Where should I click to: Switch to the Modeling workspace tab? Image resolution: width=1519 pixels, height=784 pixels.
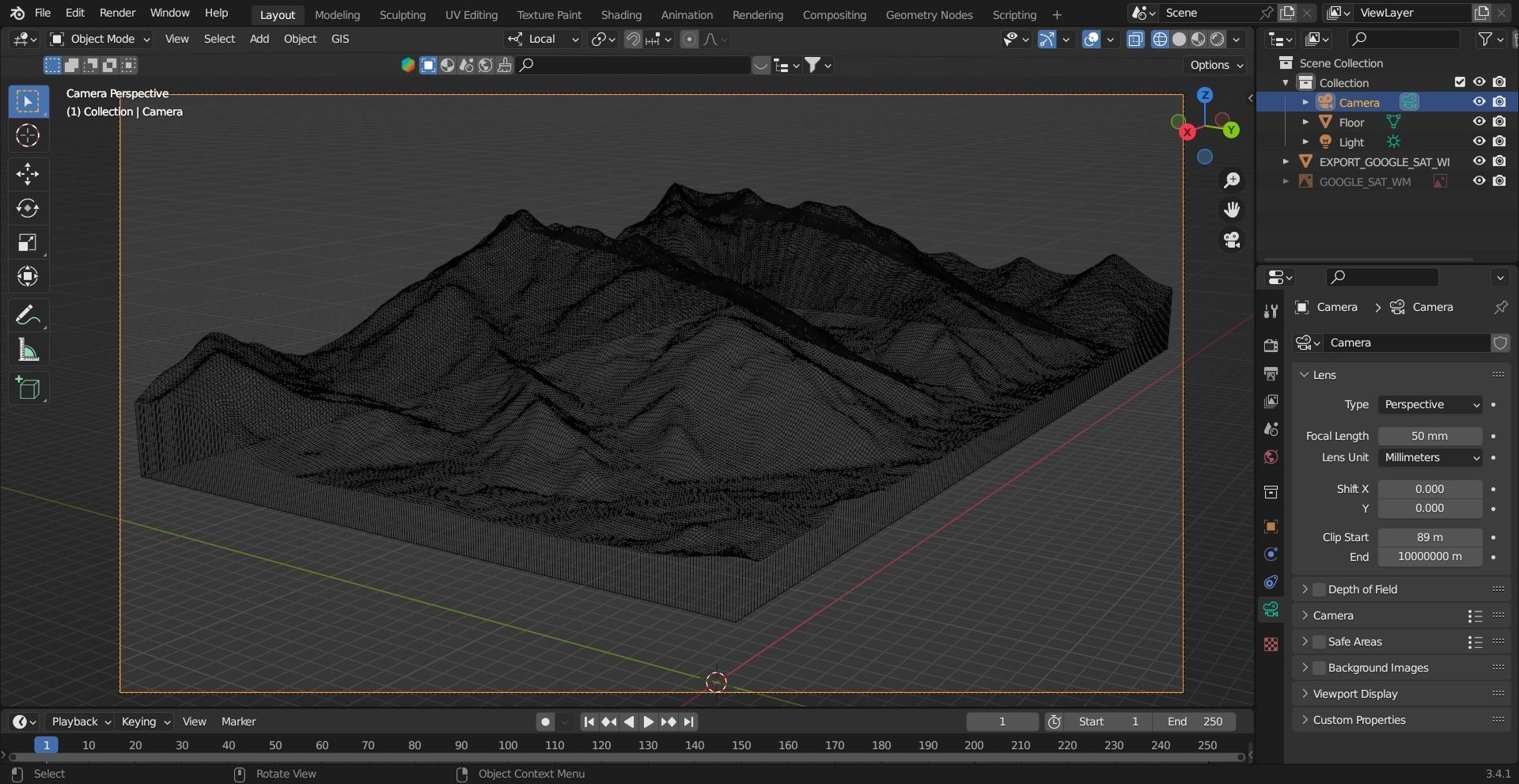pyautogui.click(x=337, y=14)
